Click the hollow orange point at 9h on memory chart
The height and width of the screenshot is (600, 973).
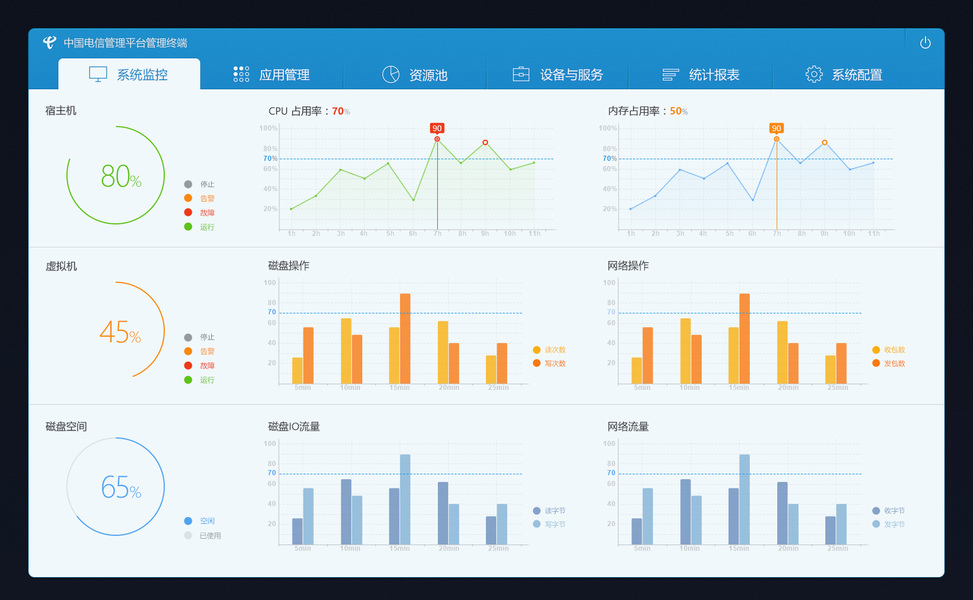[x=825, y=143]
